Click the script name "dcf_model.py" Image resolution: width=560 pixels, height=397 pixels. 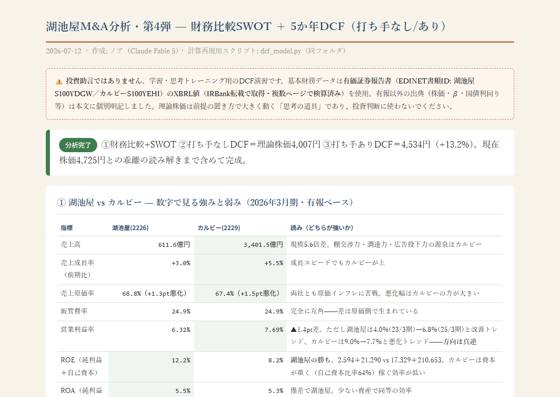(x=281, y=51)
